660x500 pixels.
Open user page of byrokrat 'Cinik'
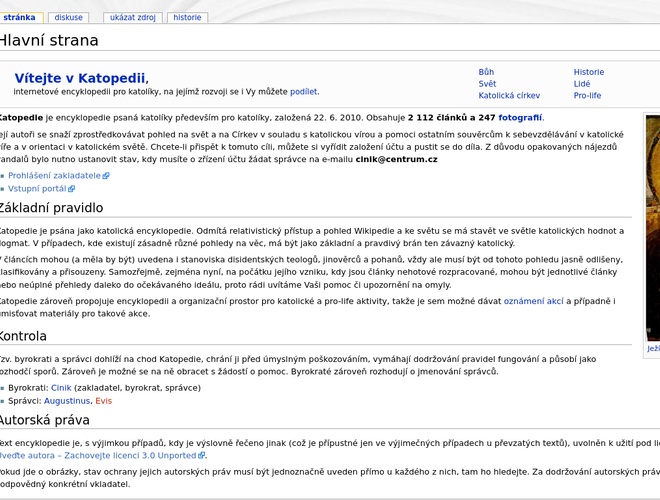[61, 387]
